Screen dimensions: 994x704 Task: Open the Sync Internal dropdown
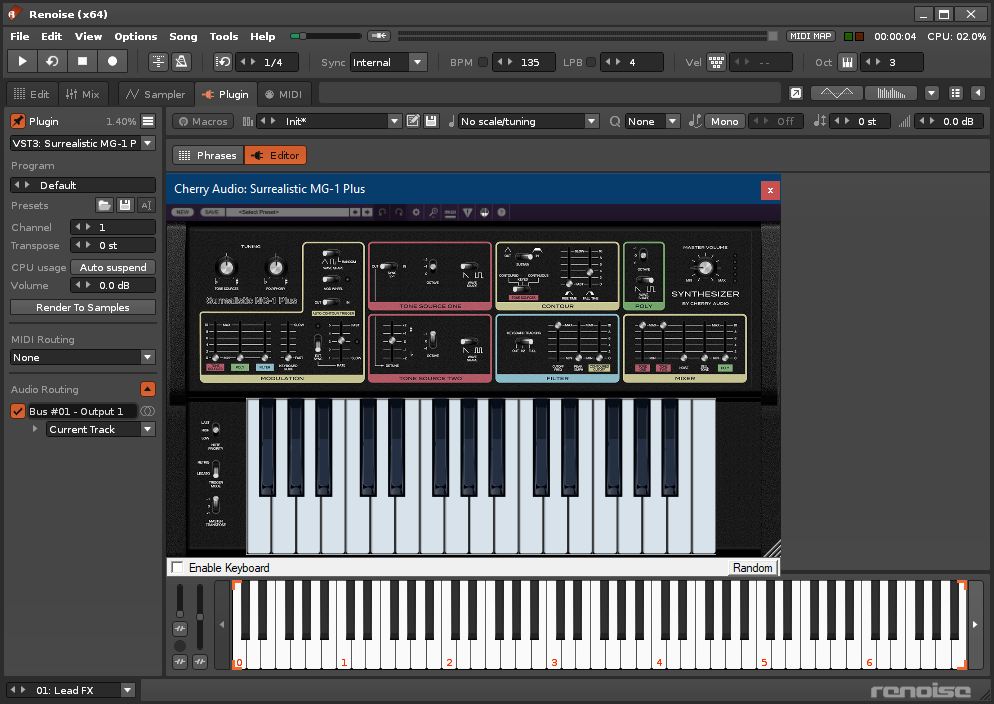point(388,61)
